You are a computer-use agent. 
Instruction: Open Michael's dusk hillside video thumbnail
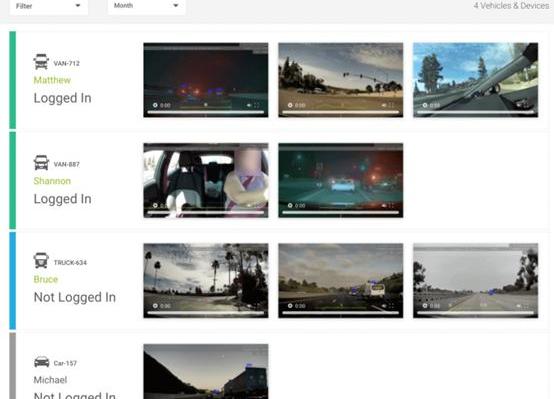206,371
